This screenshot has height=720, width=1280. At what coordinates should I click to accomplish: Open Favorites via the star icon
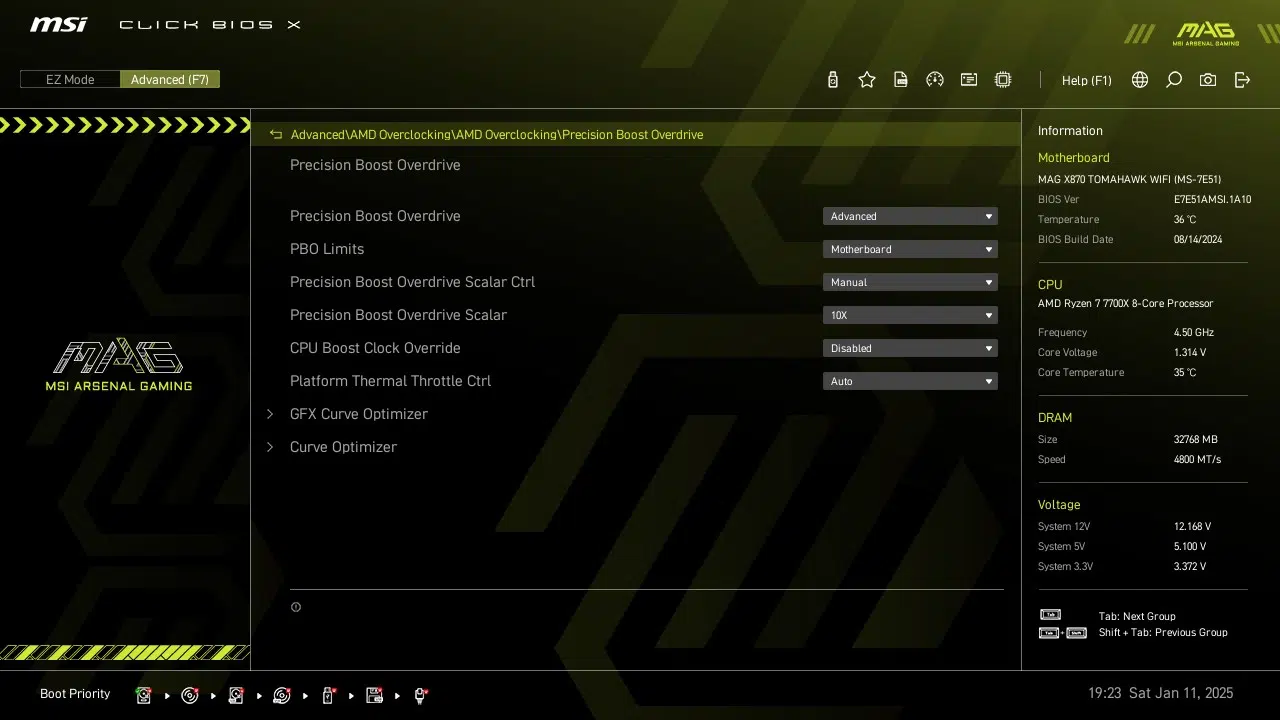click(x=867, y=80)
